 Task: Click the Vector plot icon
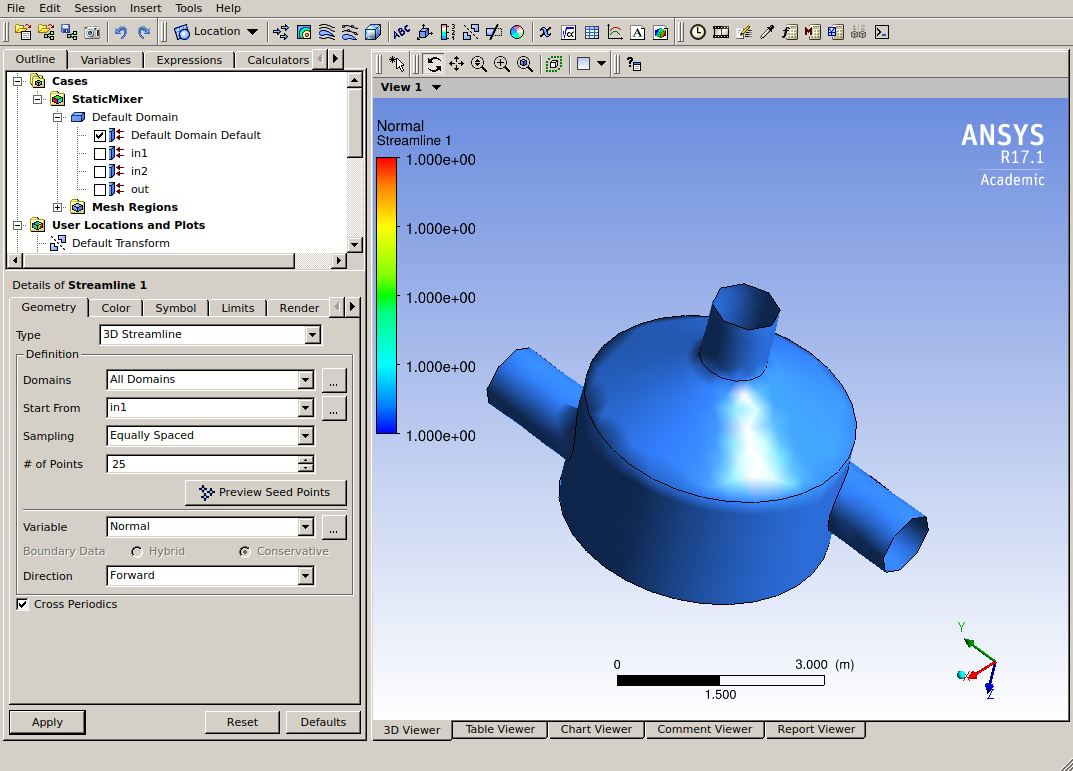[x=281, y=32]
